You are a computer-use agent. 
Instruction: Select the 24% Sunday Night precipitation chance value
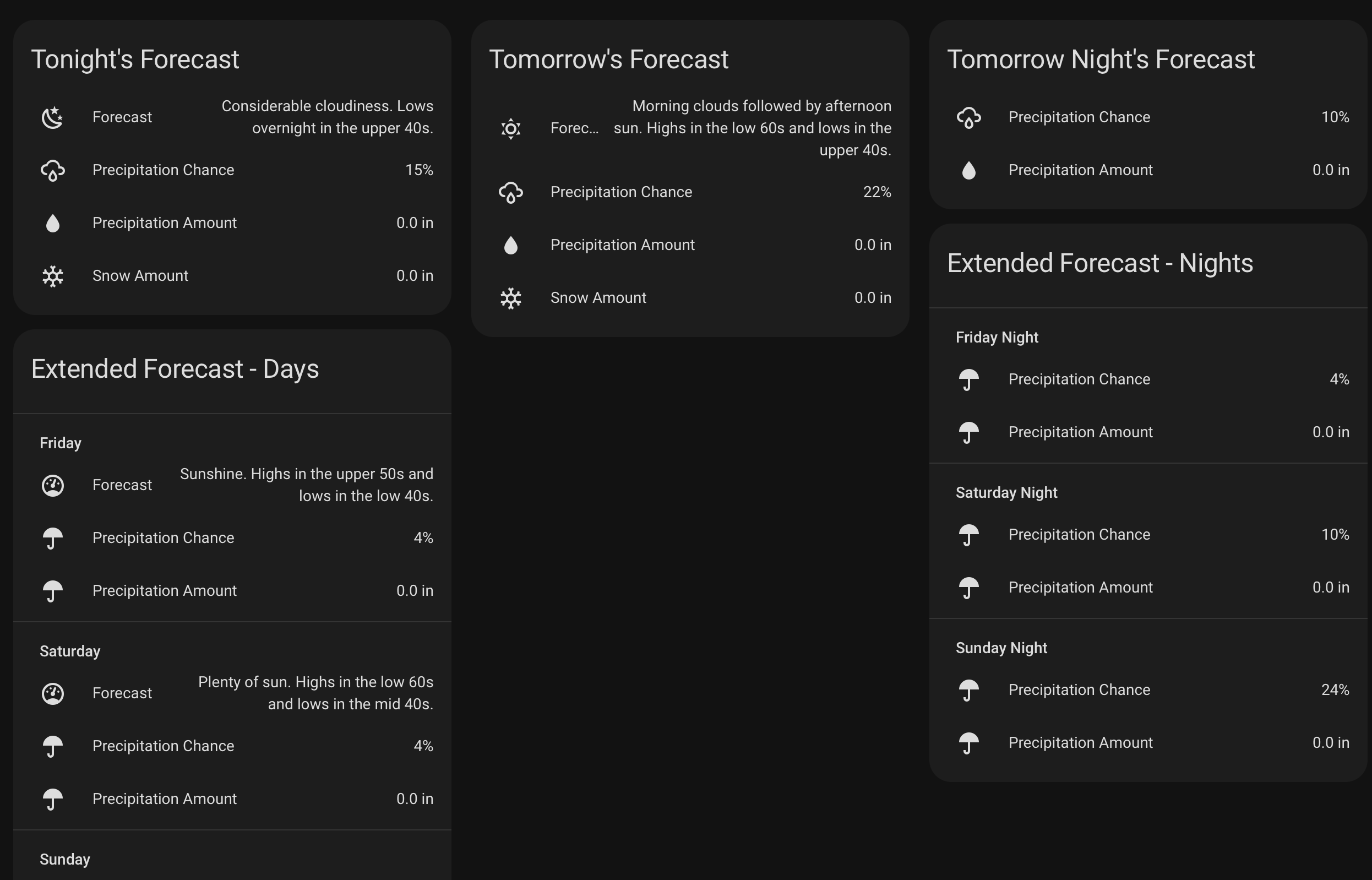click(x=1336, y=689)
